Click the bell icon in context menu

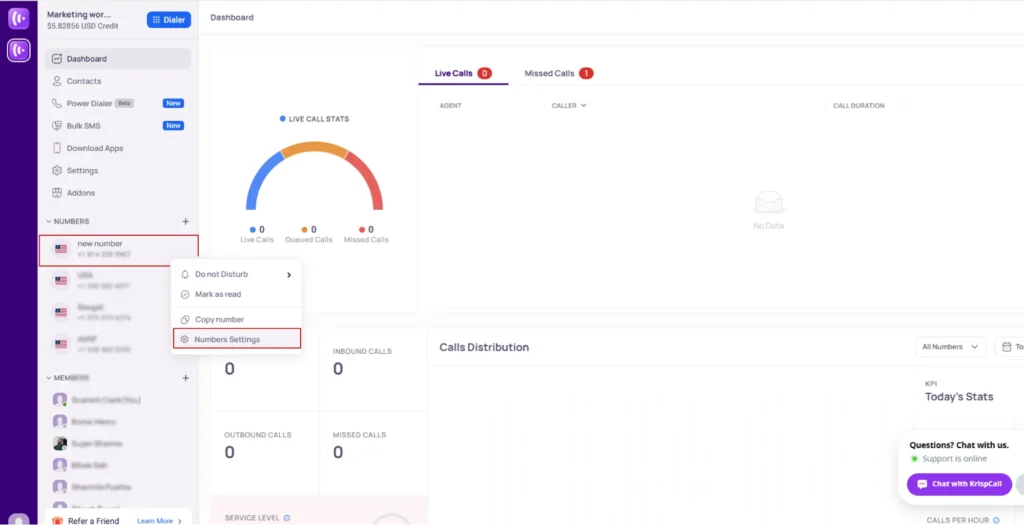(x=185, y=274)
